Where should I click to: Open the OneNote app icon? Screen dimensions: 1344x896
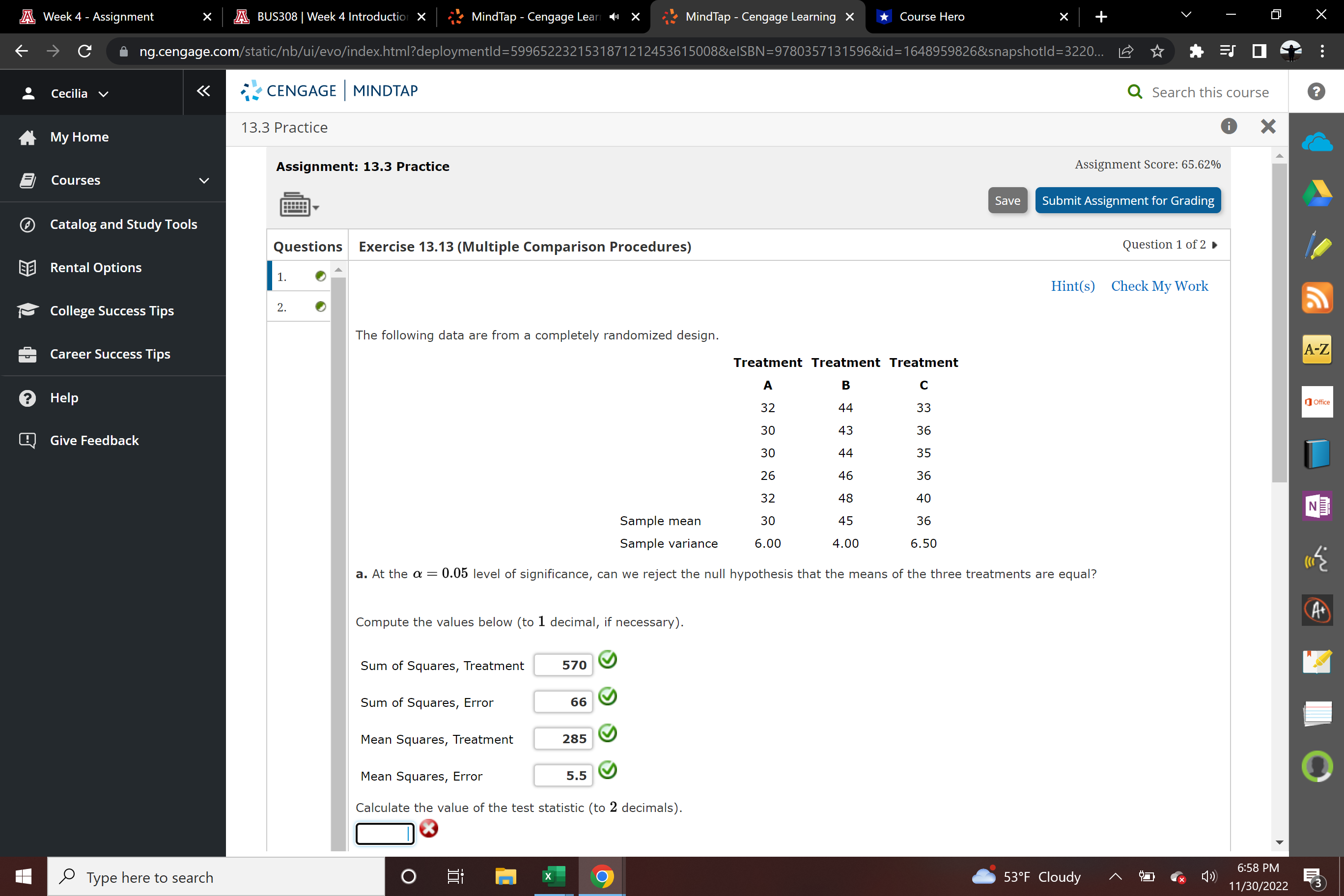click(1316, 505)
